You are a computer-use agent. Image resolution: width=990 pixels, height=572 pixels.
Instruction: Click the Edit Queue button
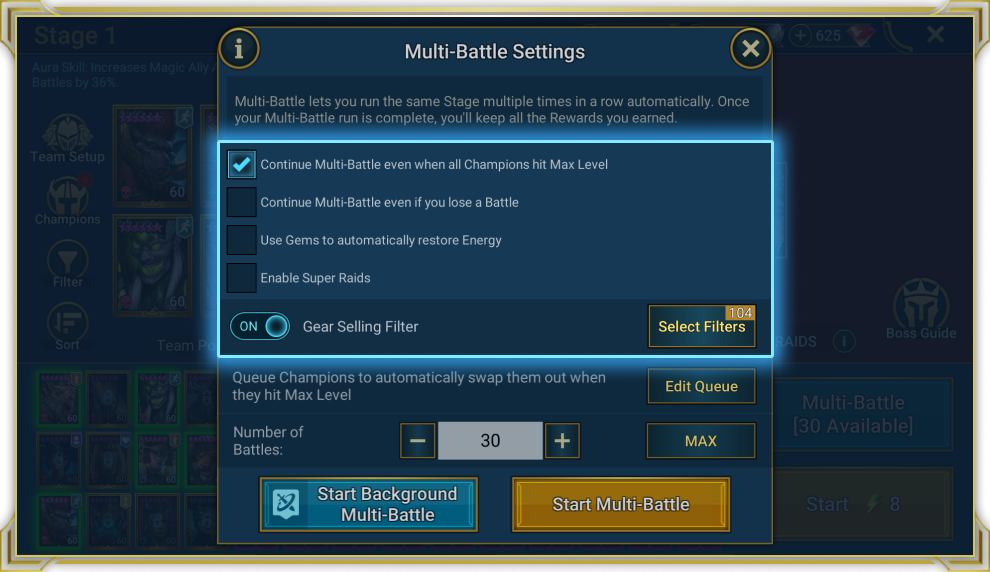[701, 386]
